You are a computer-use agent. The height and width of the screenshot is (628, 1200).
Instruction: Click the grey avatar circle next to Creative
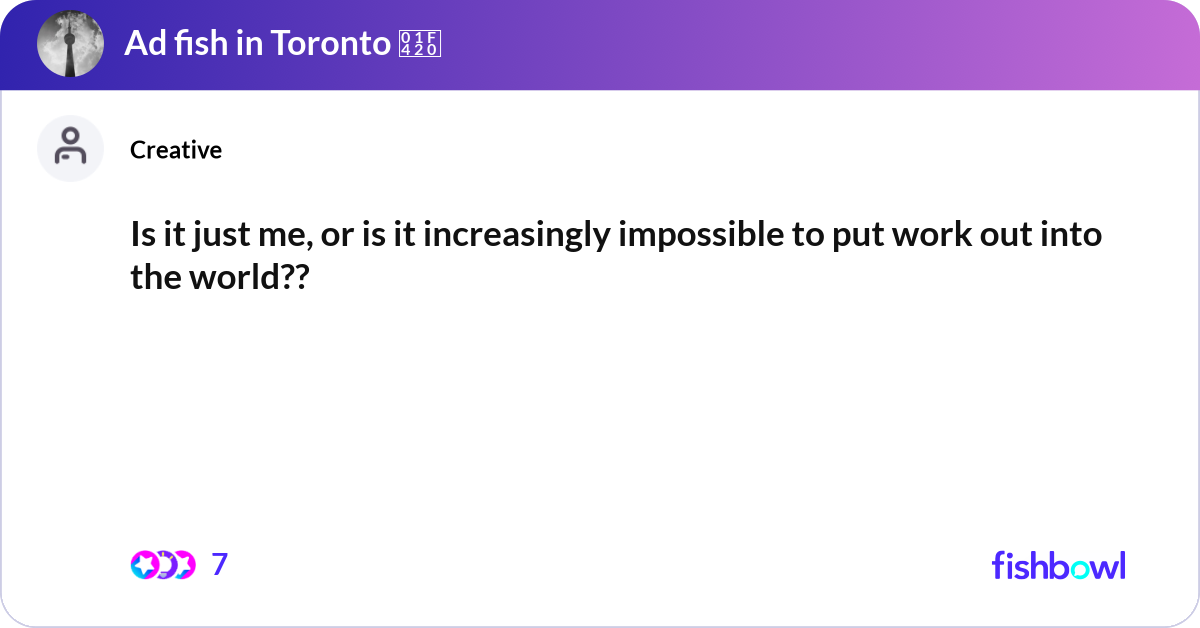[x=70, y=148]
